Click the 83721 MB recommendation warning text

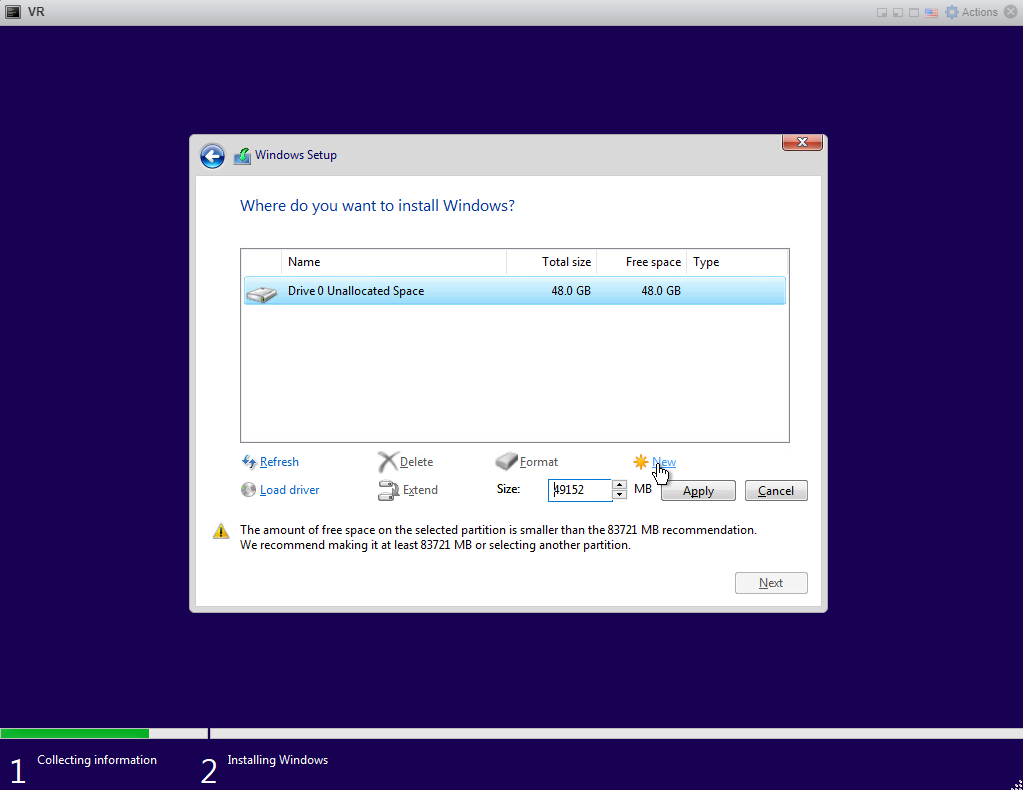click(498, 538)
